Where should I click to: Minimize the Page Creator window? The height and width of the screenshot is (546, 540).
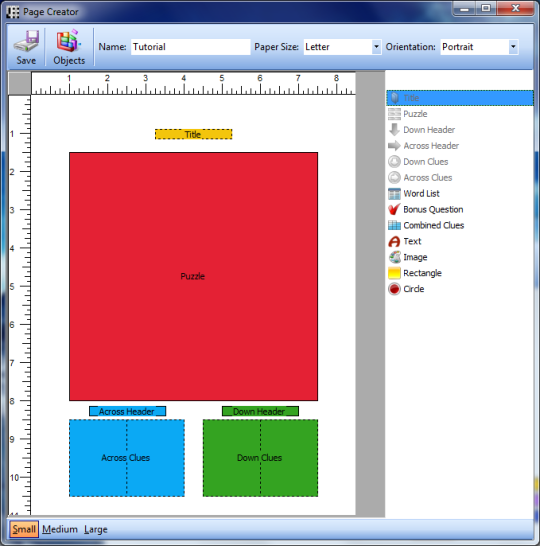pos(464,8)
